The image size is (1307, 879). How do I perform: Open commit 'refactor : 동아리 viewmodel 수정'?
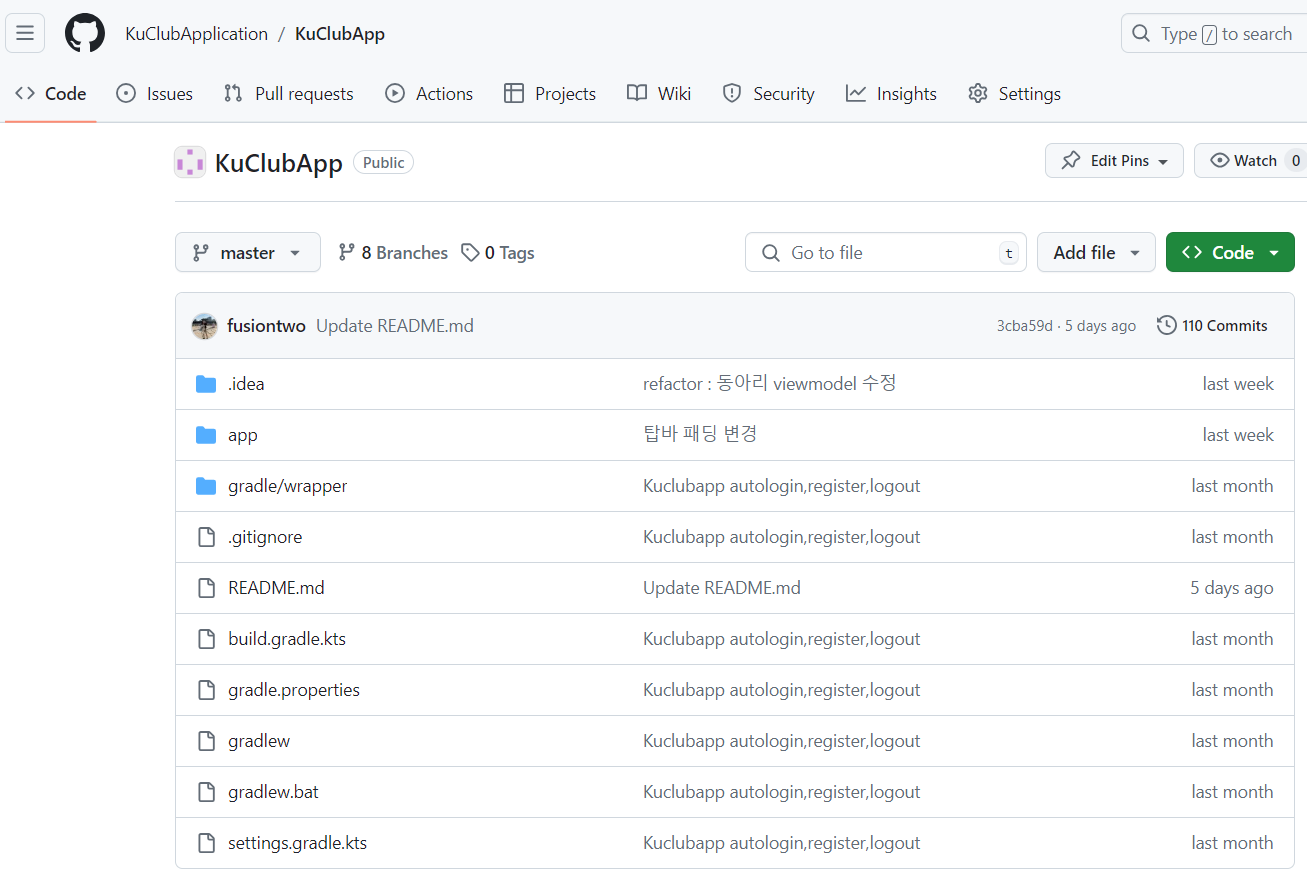pos(769,384)
